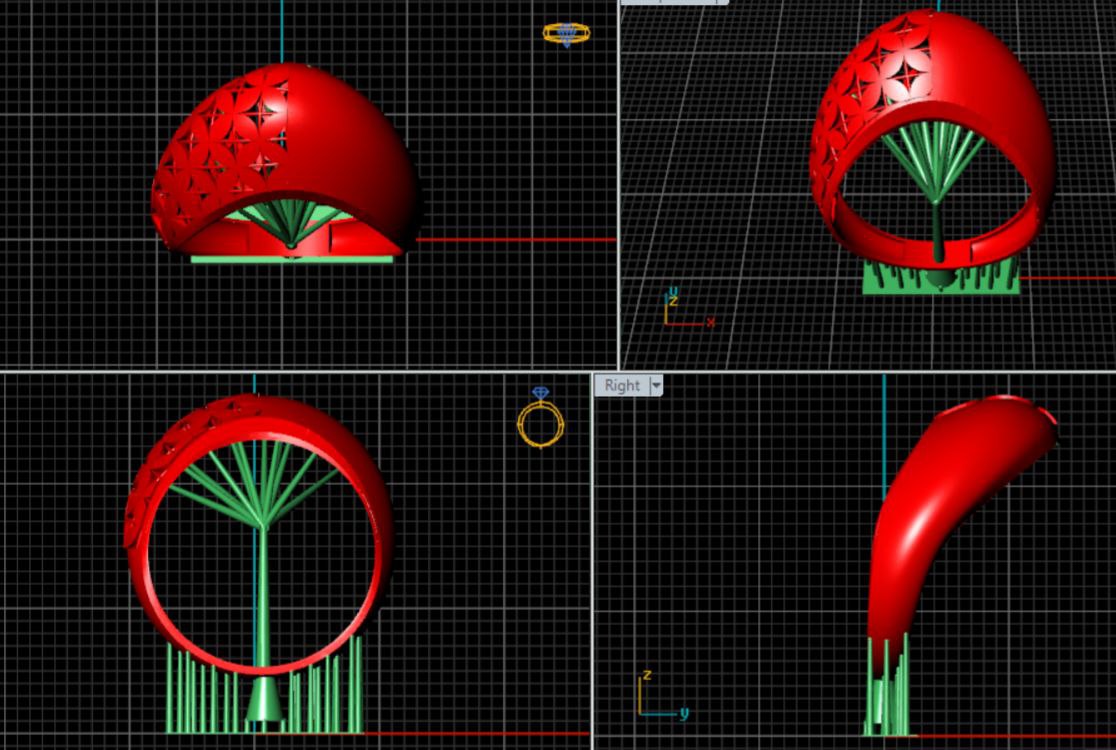This screenshot has height=750, width=1116.
Task: Select the green support trunk in front viewport
Action: pyautogui.click(x=261, y=600)
